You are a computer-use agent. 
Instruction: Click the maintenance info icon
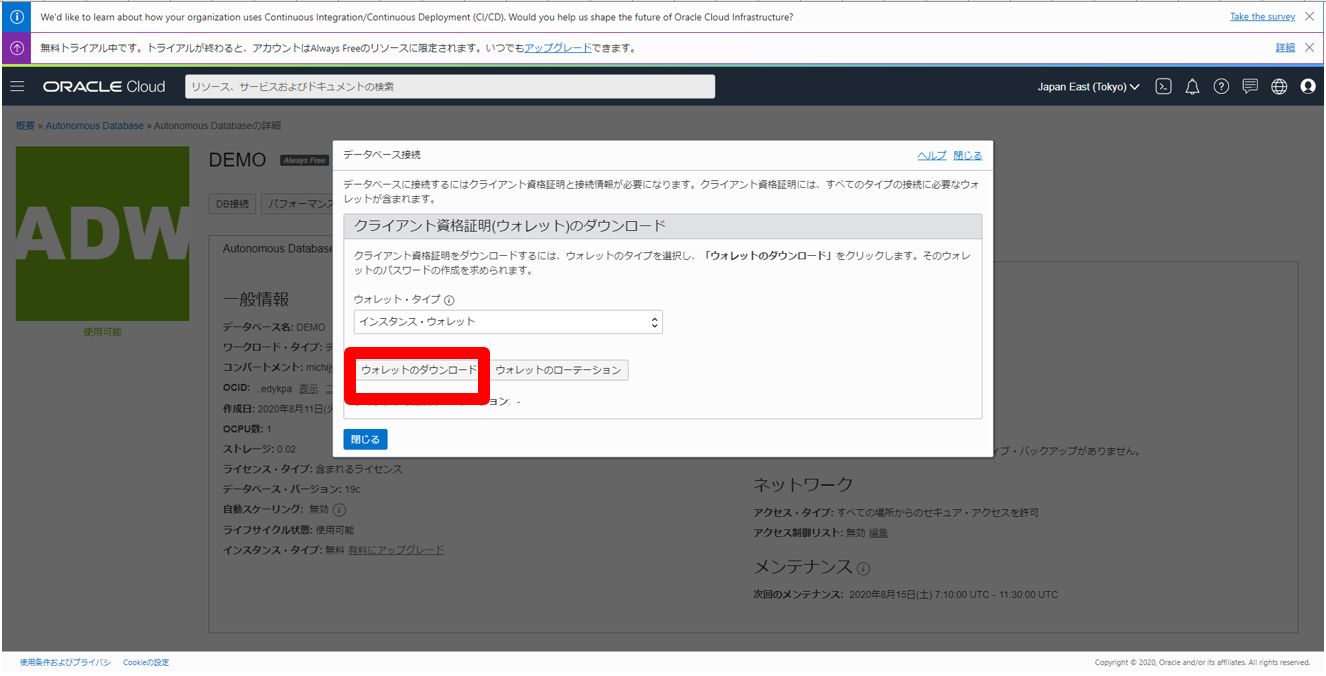tap(861, 568)
